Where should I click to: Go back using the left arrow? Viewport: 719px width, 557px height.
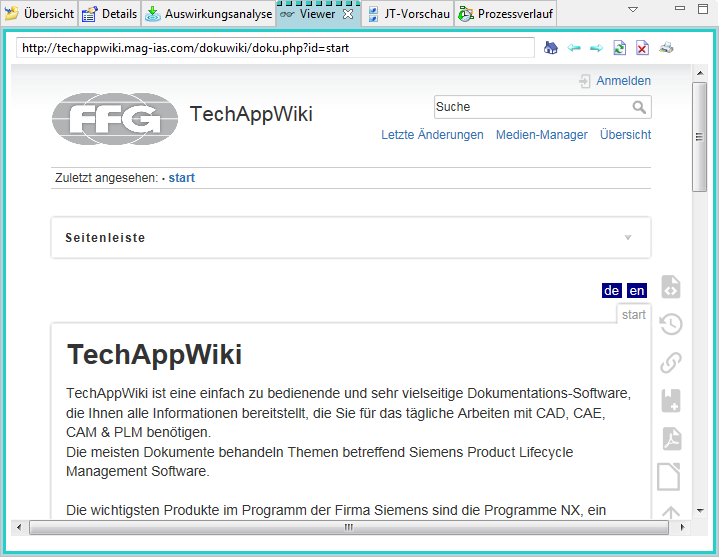click(x=574, y=48)
